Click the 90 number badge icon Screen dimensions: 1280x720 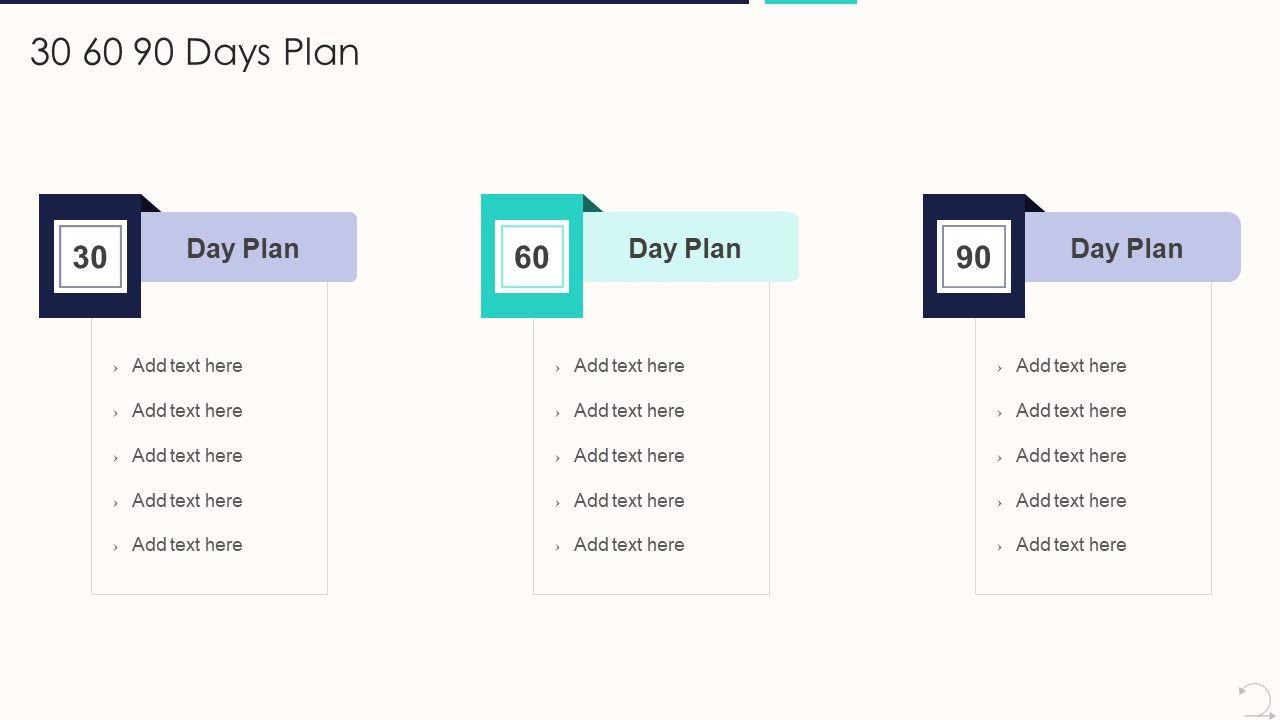pos(974,257)
